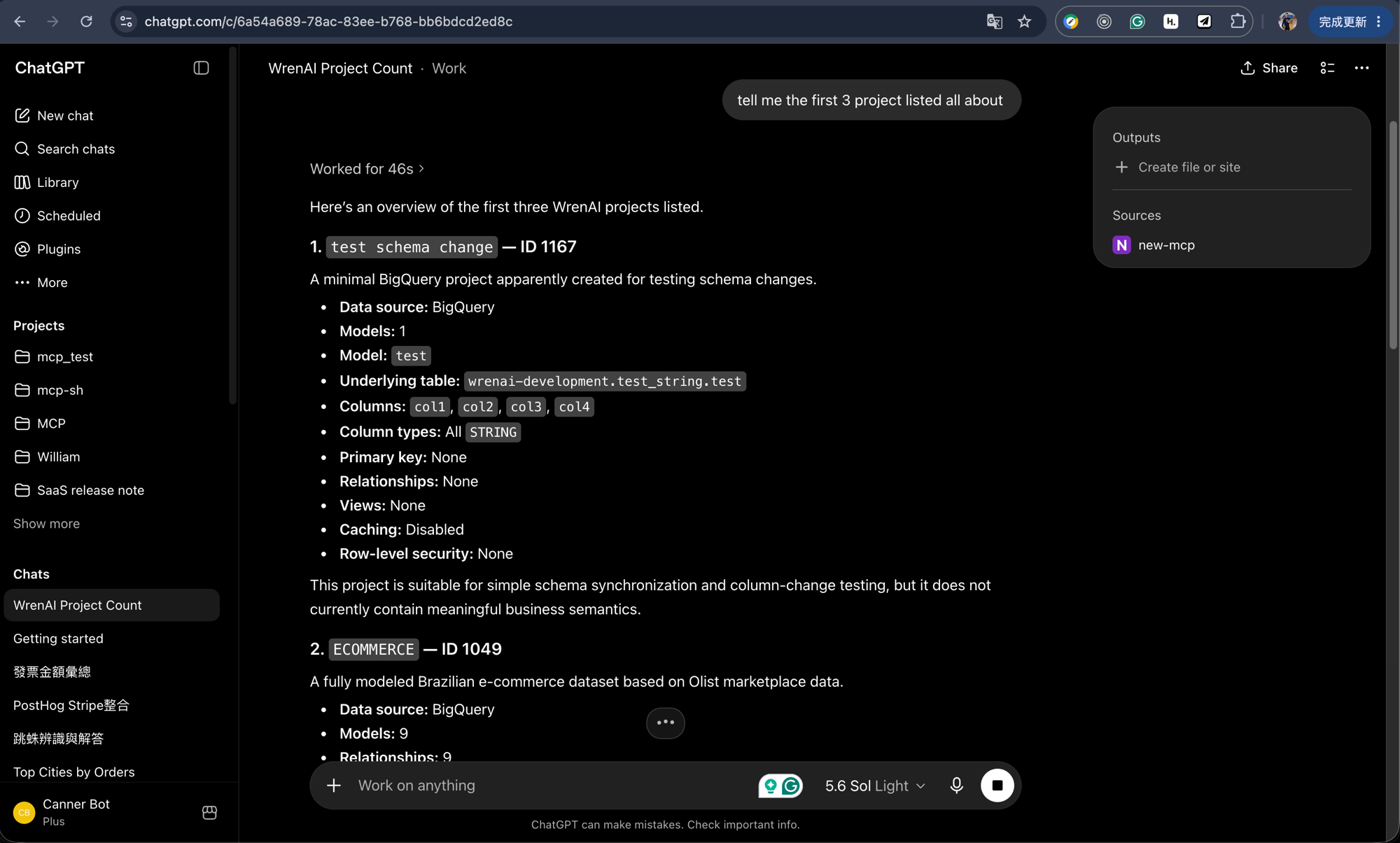Click the URL address bar text

click(x=328, y=22)
